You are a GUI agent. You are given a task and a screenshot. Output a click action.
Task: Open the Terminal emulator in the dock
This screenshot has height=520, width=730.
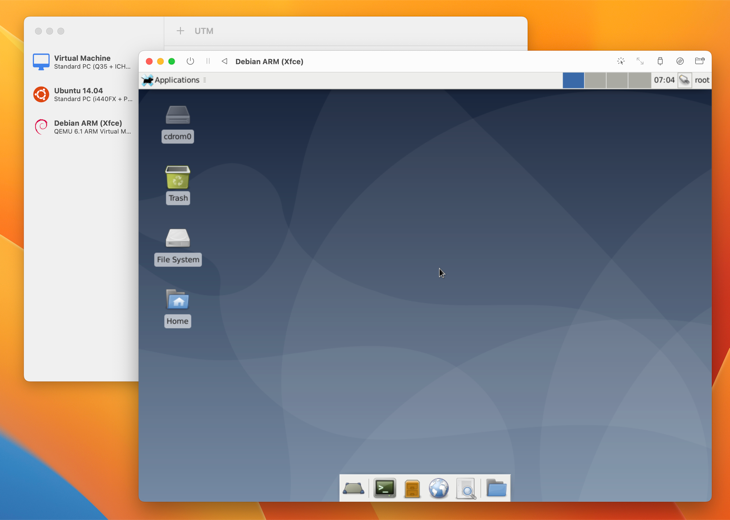[385, 488]
